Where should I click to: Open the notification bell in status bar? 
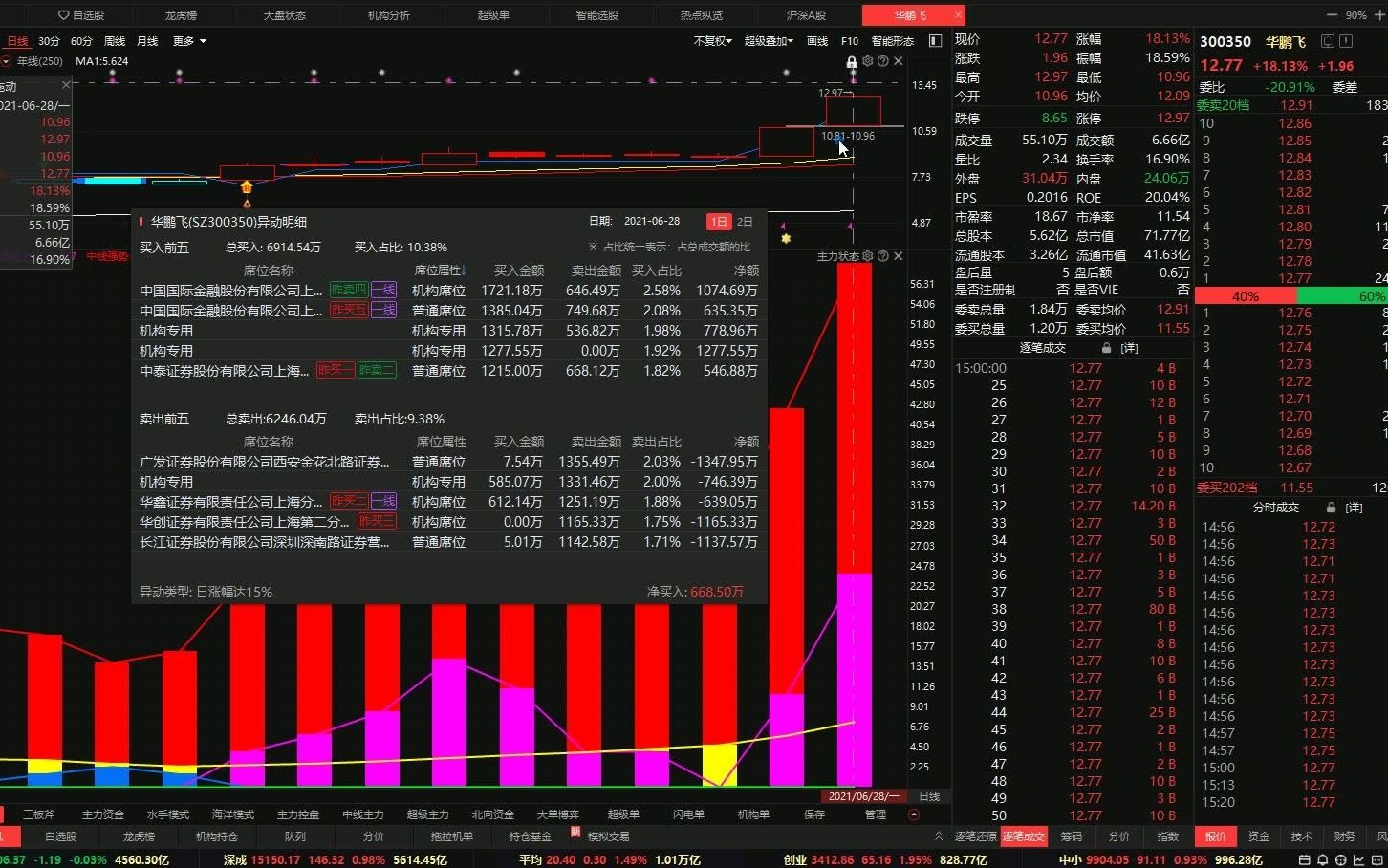1322,860
